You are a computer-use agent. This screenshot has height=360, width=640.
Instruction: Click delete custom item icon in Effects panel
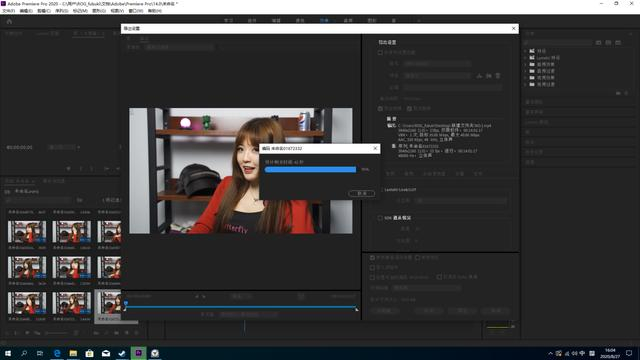tap(627, 93)
